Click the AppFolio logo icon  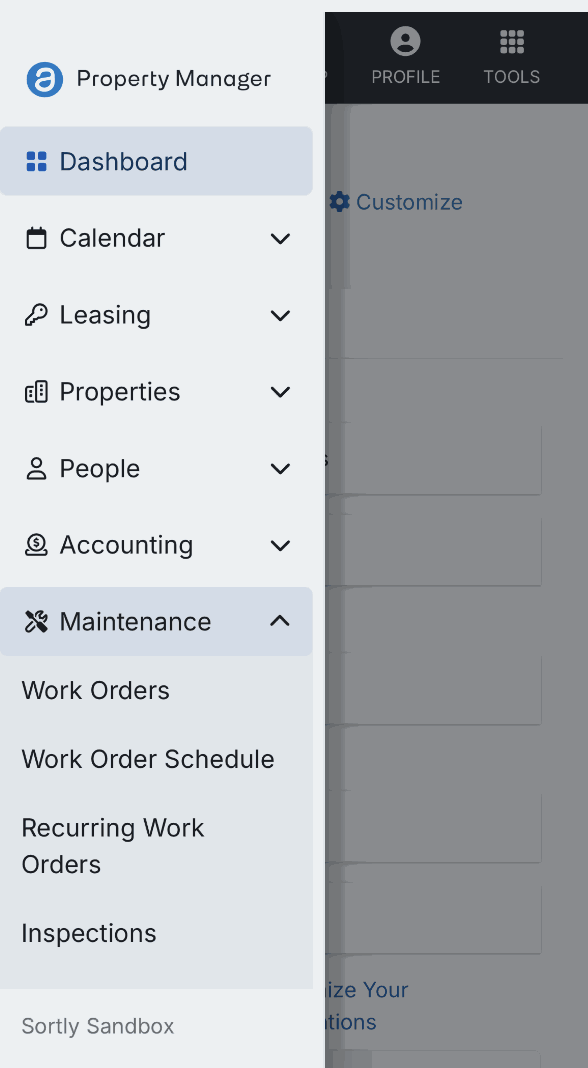pos(45,79)
